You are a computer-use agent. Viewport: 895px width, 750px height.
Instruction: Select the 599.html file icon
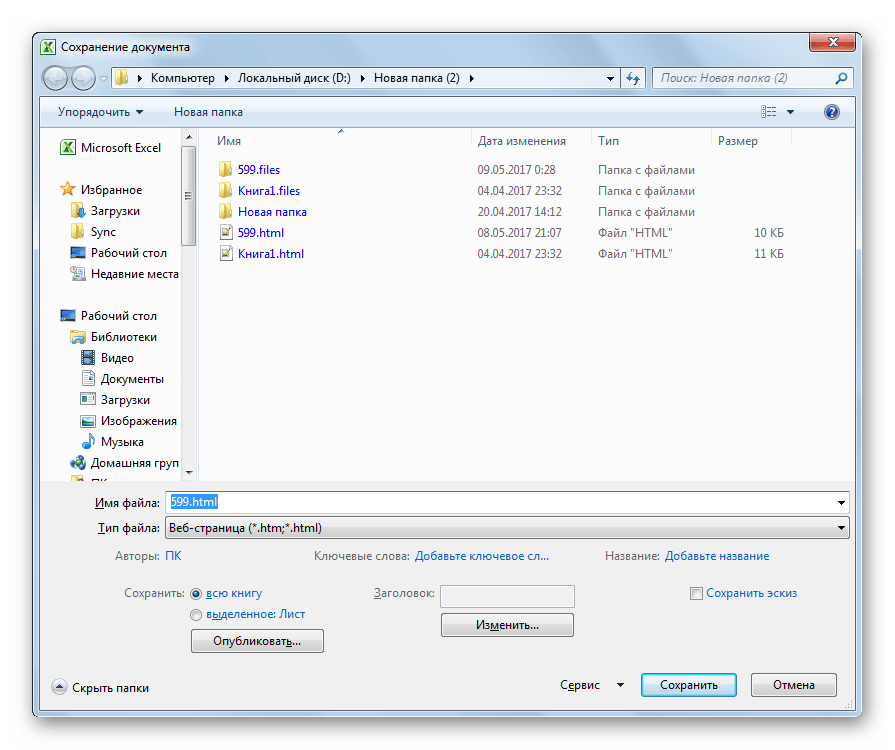225,233
